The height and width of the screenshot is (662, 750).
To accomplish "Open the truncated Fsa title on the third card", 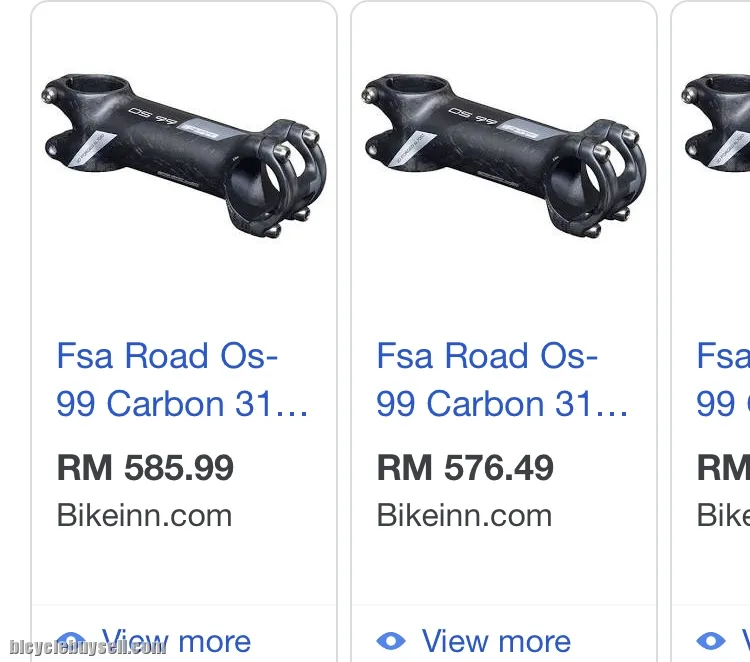I will tap(722, 380).
